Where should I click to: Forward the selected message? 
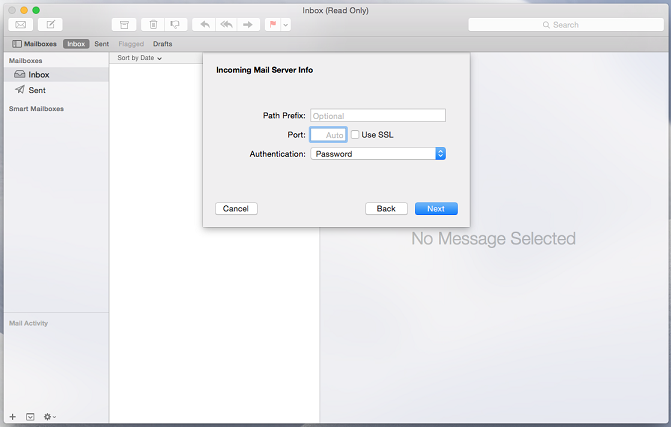pyautogui.click(x=248, y=24)
